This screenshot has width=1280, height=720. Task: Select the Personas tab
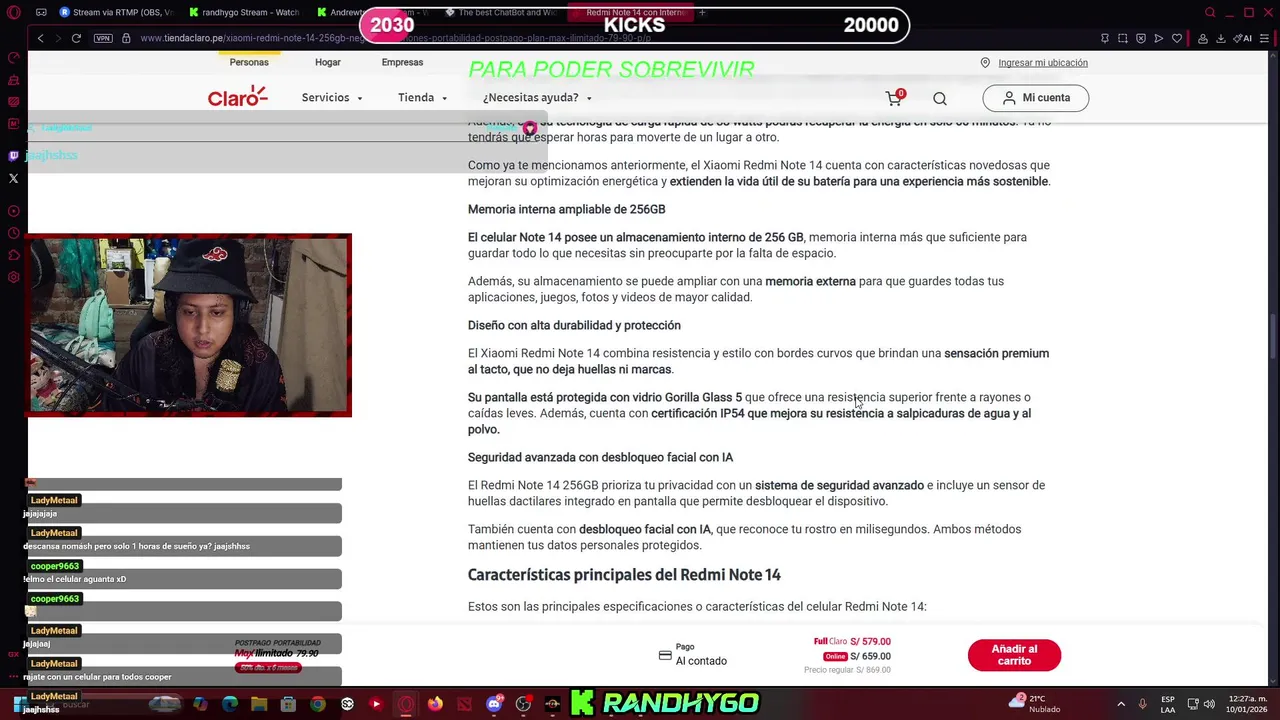click(249, 62)
